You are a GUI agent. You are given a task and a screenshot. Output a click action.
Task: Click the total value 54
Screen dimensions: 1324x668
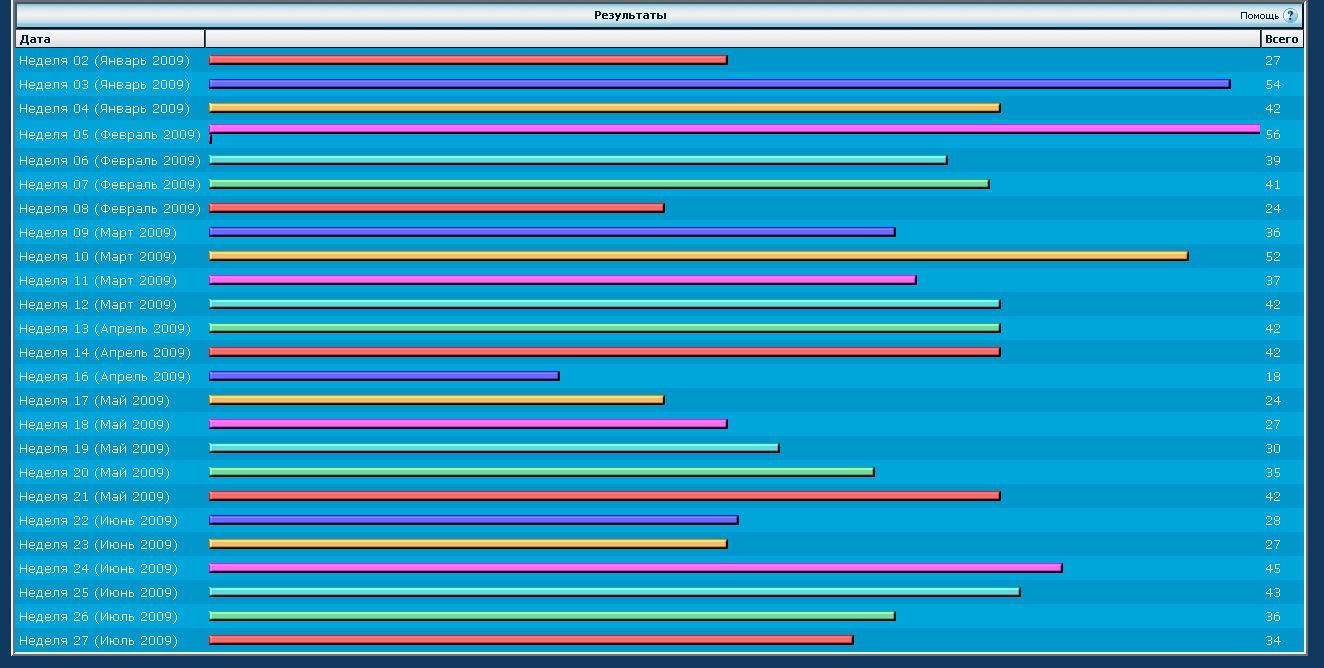tap(1273, 85)
